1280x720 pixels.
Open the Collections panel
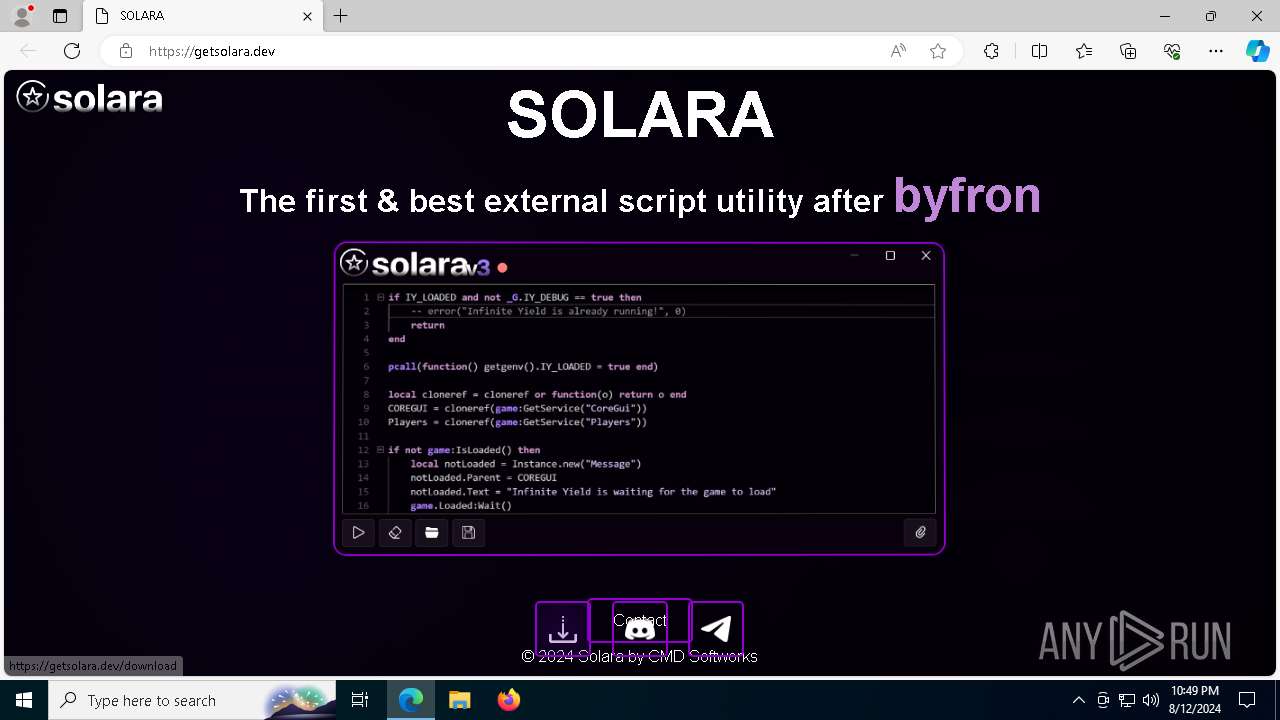(1128, 51)
